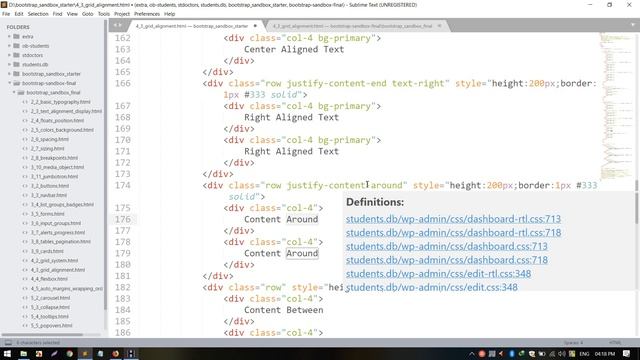Open 5_5_popovers.html file
The height and width of the screenshot is (360, 640).
(51, 326)
